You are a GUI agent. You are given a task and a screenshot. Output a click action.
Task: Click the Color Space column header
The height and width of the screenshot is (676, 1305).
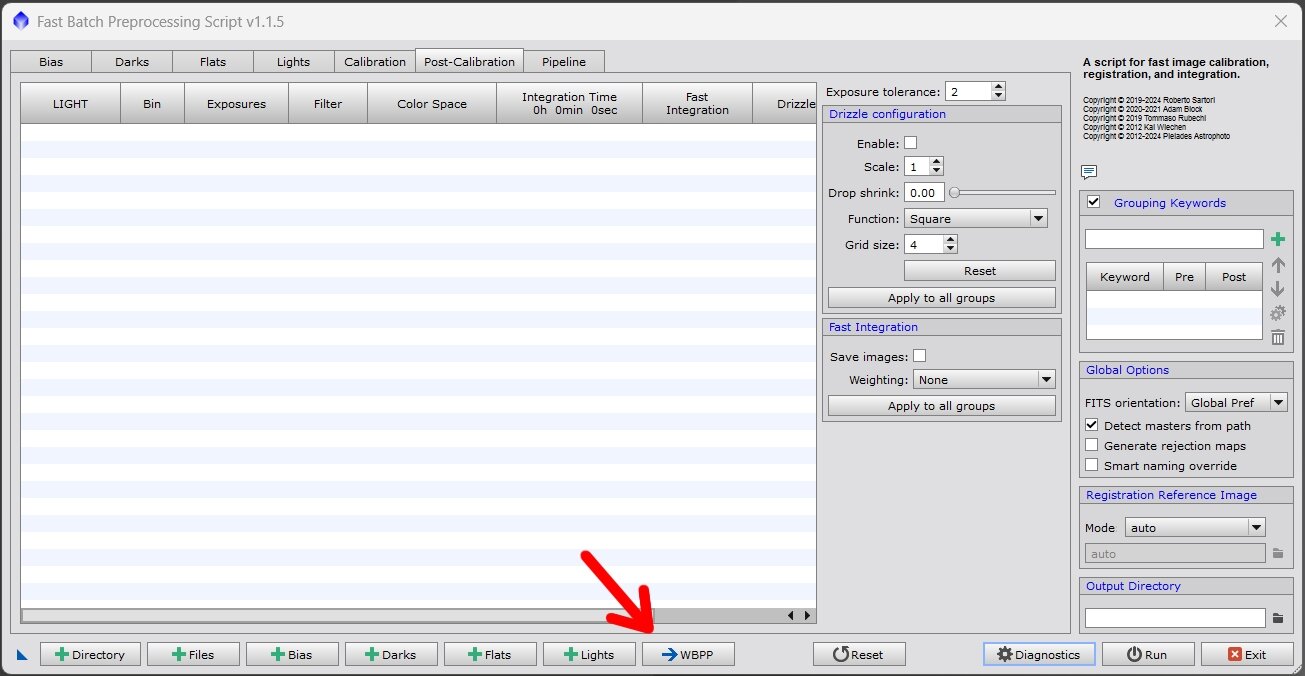(432, 103)
